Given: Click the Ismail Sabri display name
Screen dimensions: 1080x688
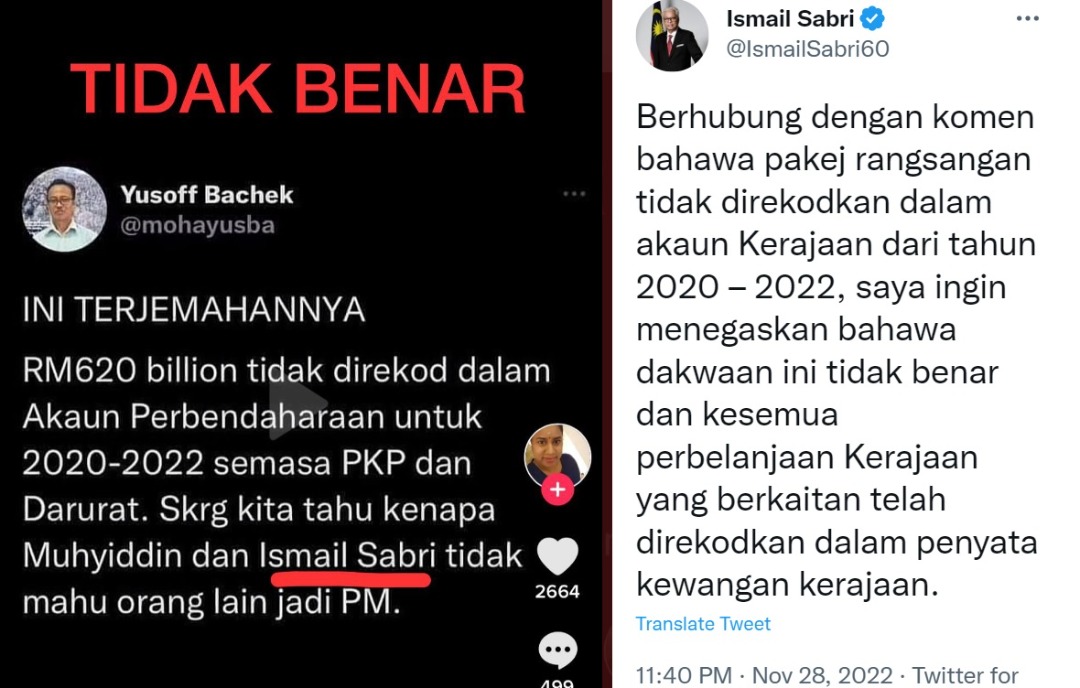Looking at the screenshot, I should point(790,19).
